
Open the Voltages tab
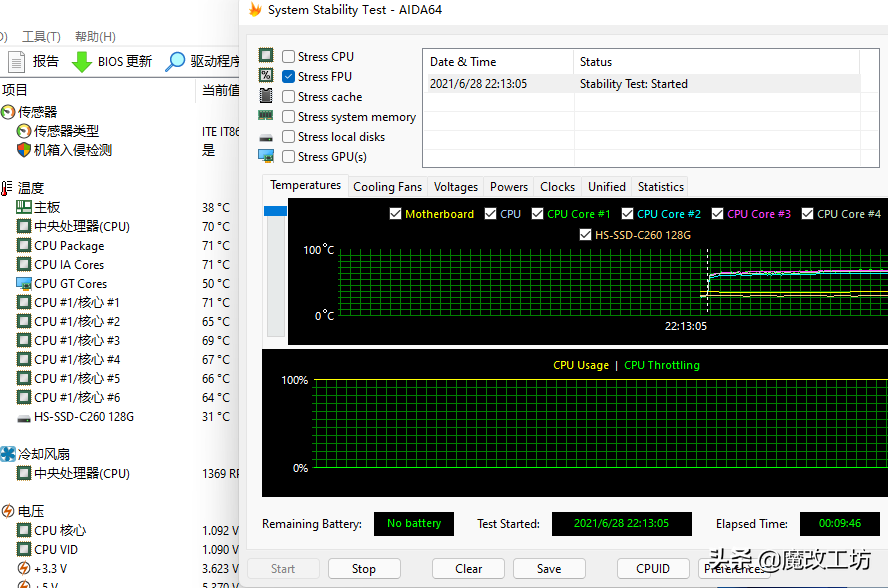[x=456, y=187]
